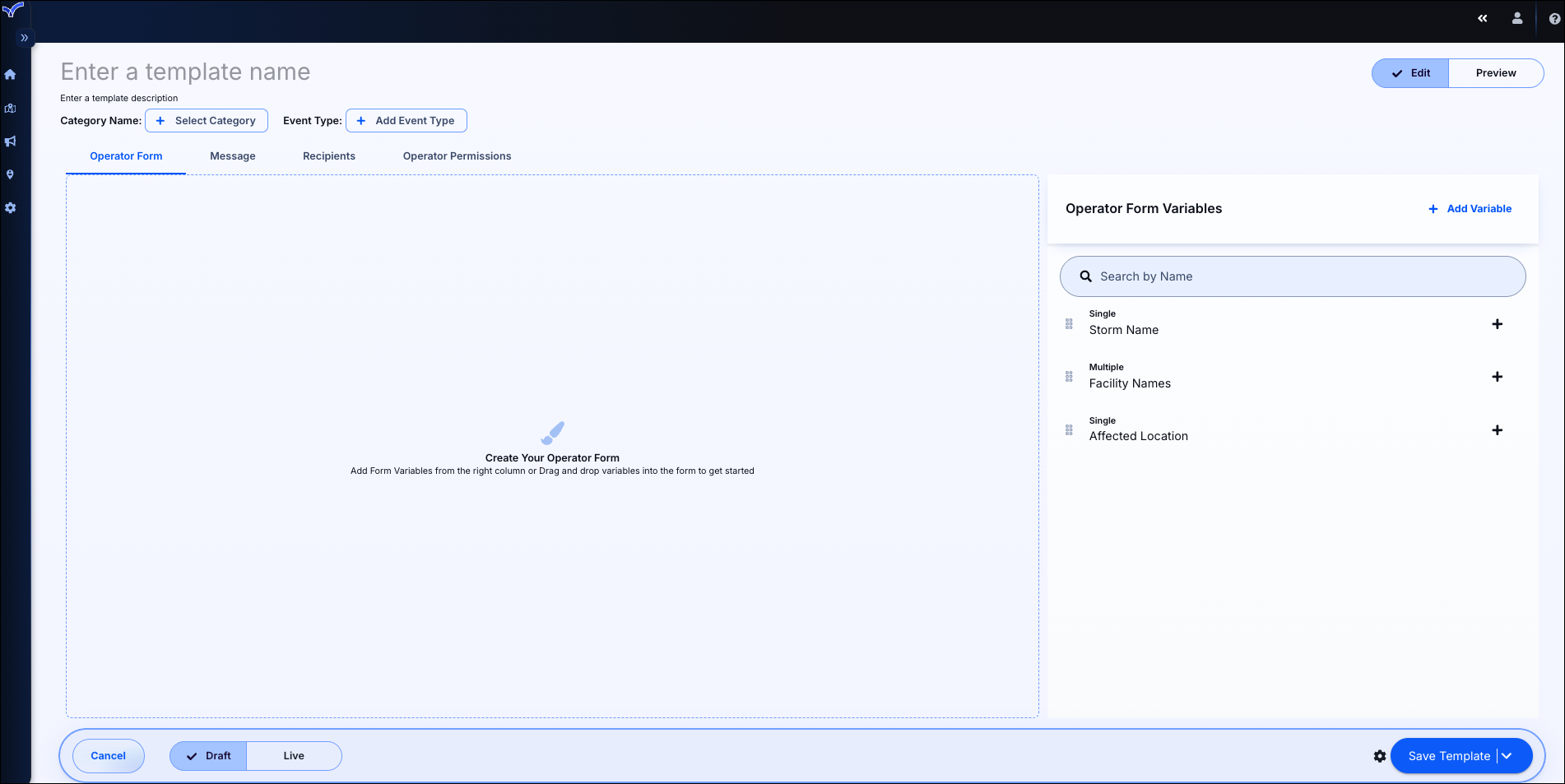The width and height of the screenshot is (1565, 784).
Task: Set template status to Live
Action: pos(294,756)
